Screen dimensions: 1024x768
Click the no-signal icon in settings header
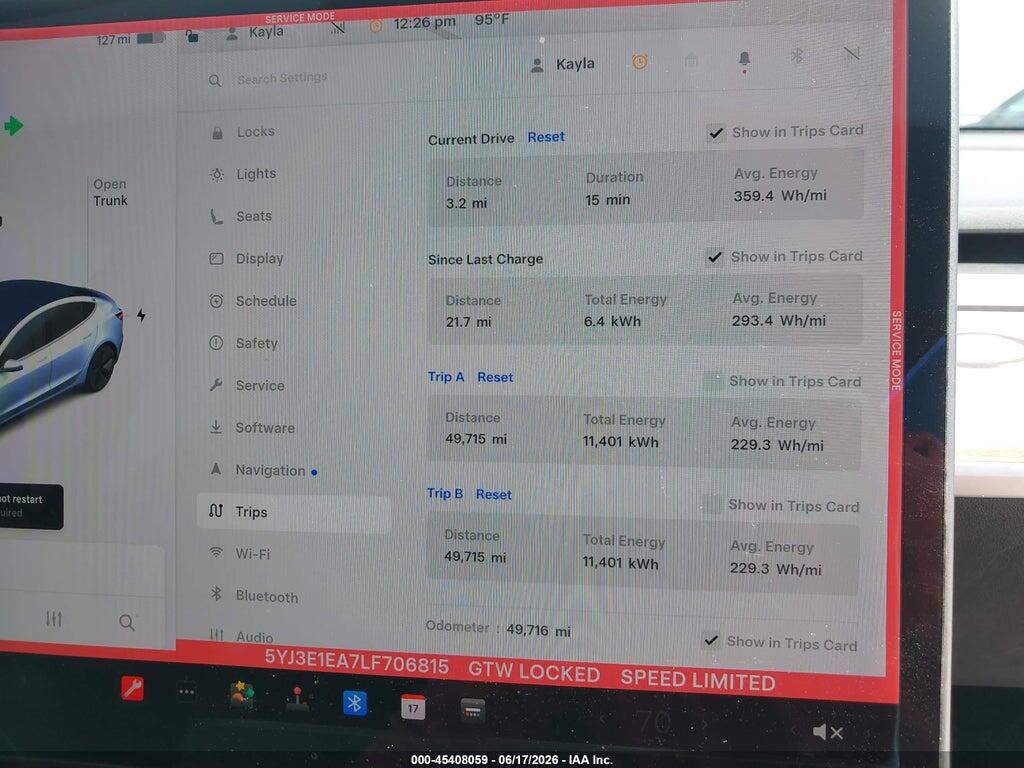coord(851,53)
